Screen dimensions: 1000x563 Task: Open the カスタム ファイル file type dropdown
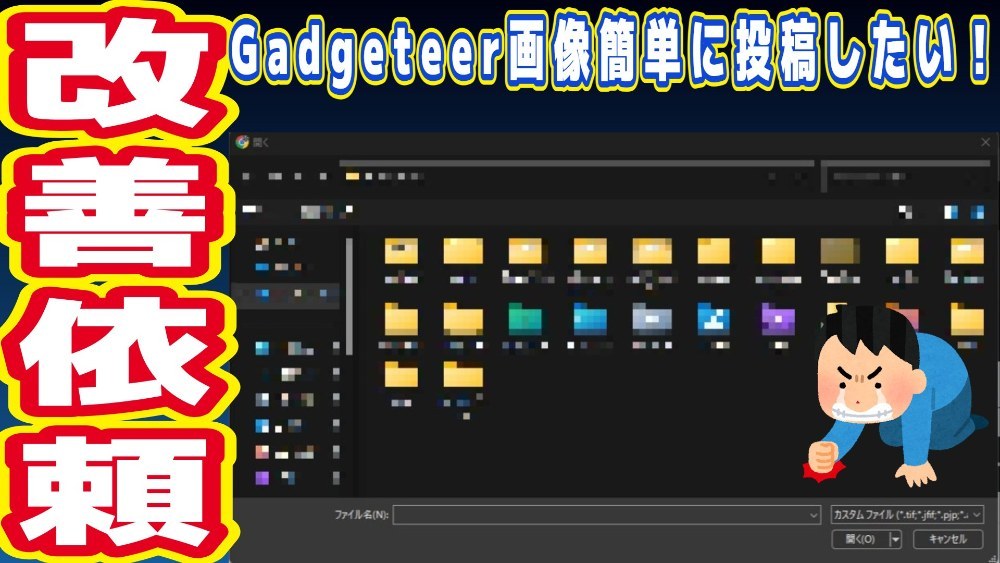(907, 515)
